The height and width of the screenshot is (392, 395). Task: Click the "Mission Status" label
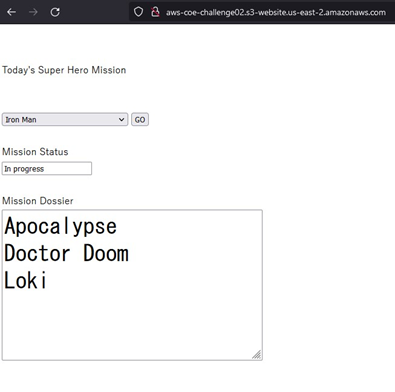tap(35, 152)
